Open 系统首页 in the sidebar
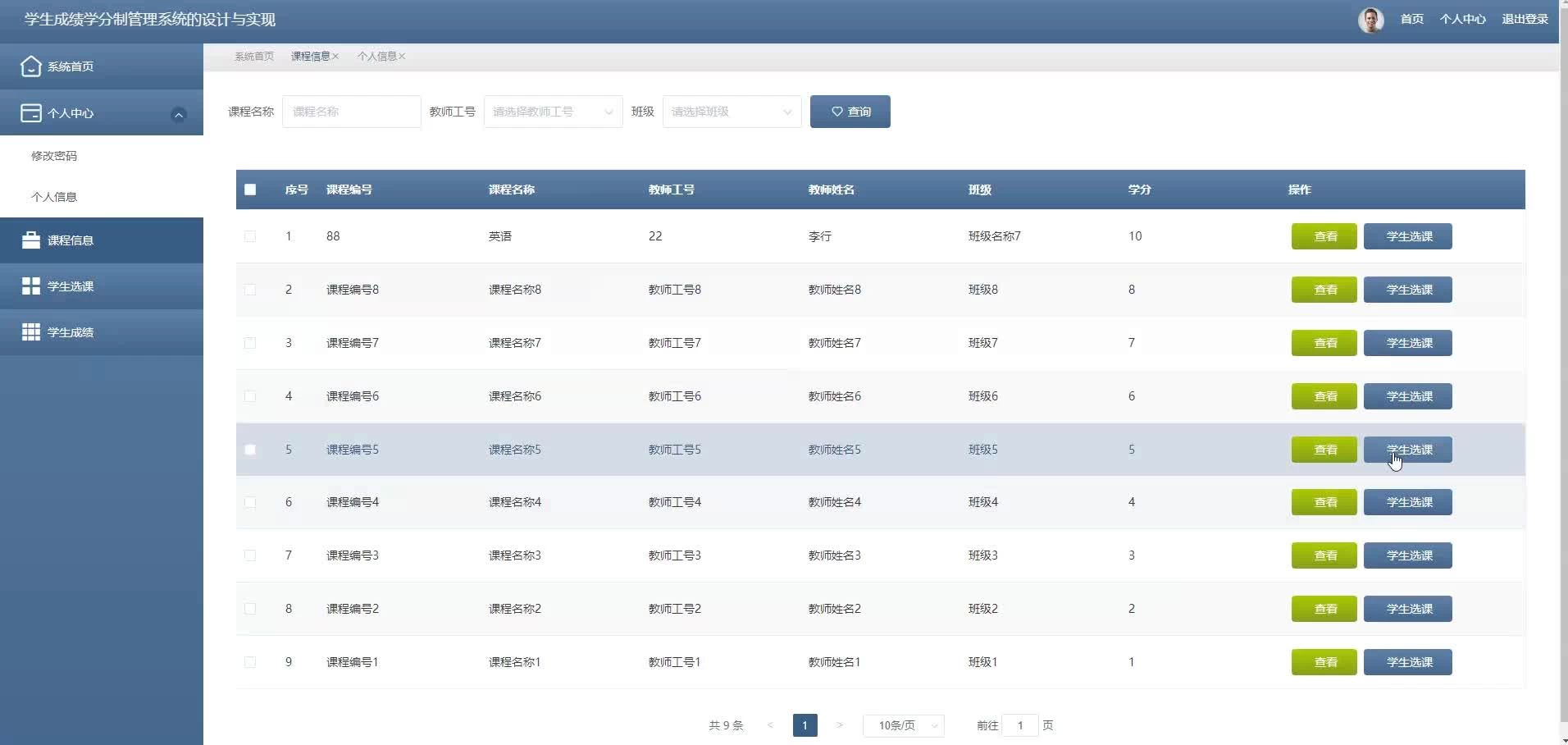Image resolution: width=1568 pixels, height=745 pixels. pos(102,66)
